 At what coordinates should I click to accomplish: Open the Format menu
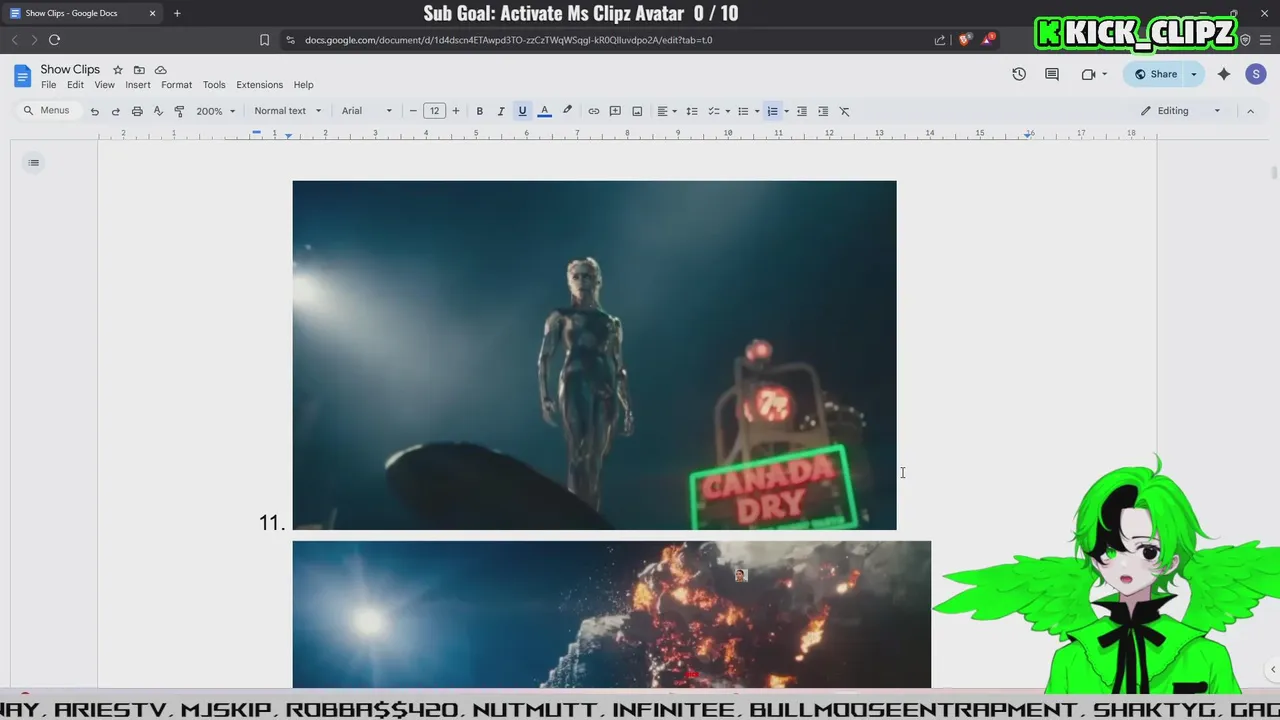(176, 85)
